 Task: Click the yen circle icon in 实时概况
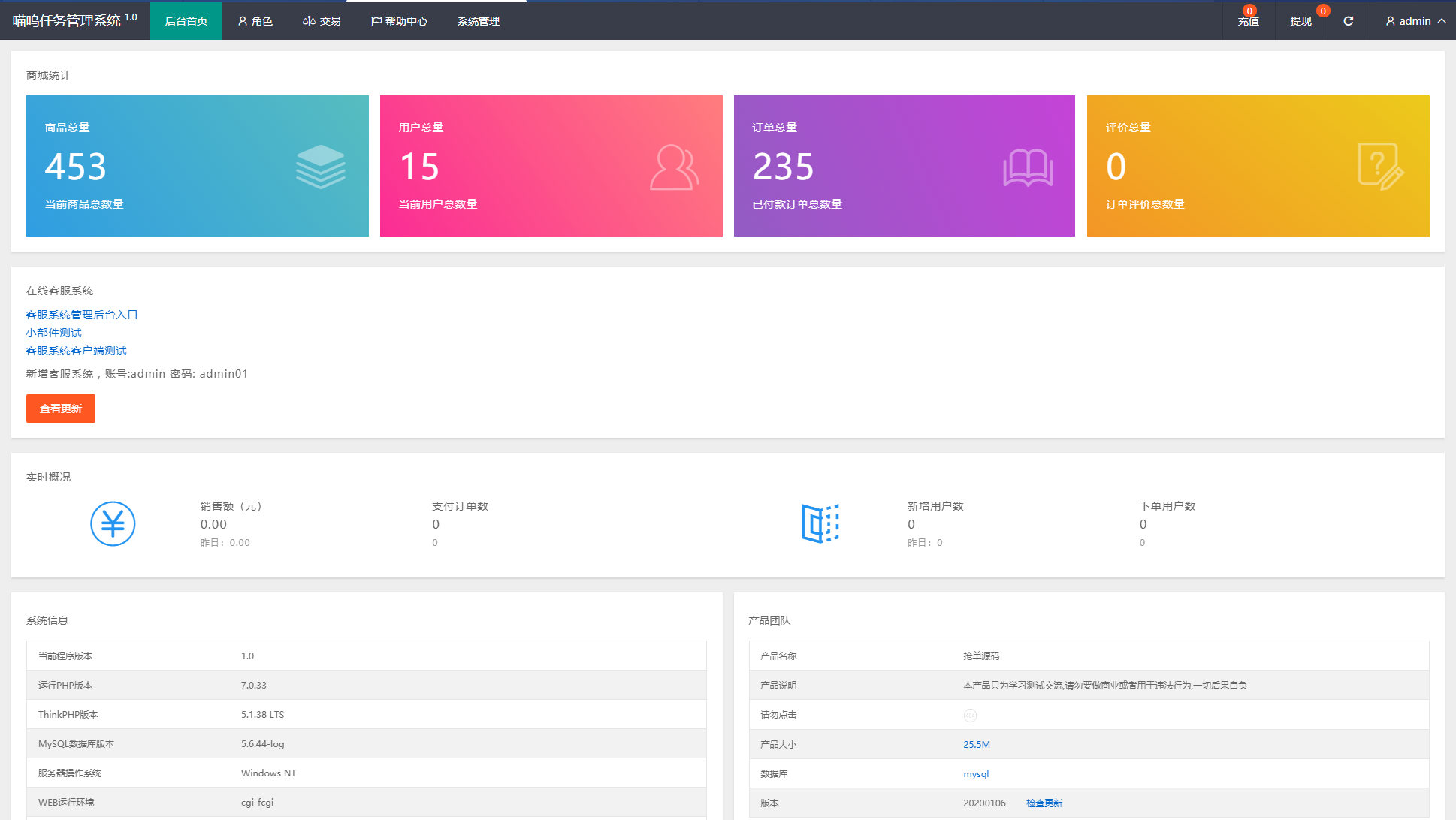[x=113, y=523]
